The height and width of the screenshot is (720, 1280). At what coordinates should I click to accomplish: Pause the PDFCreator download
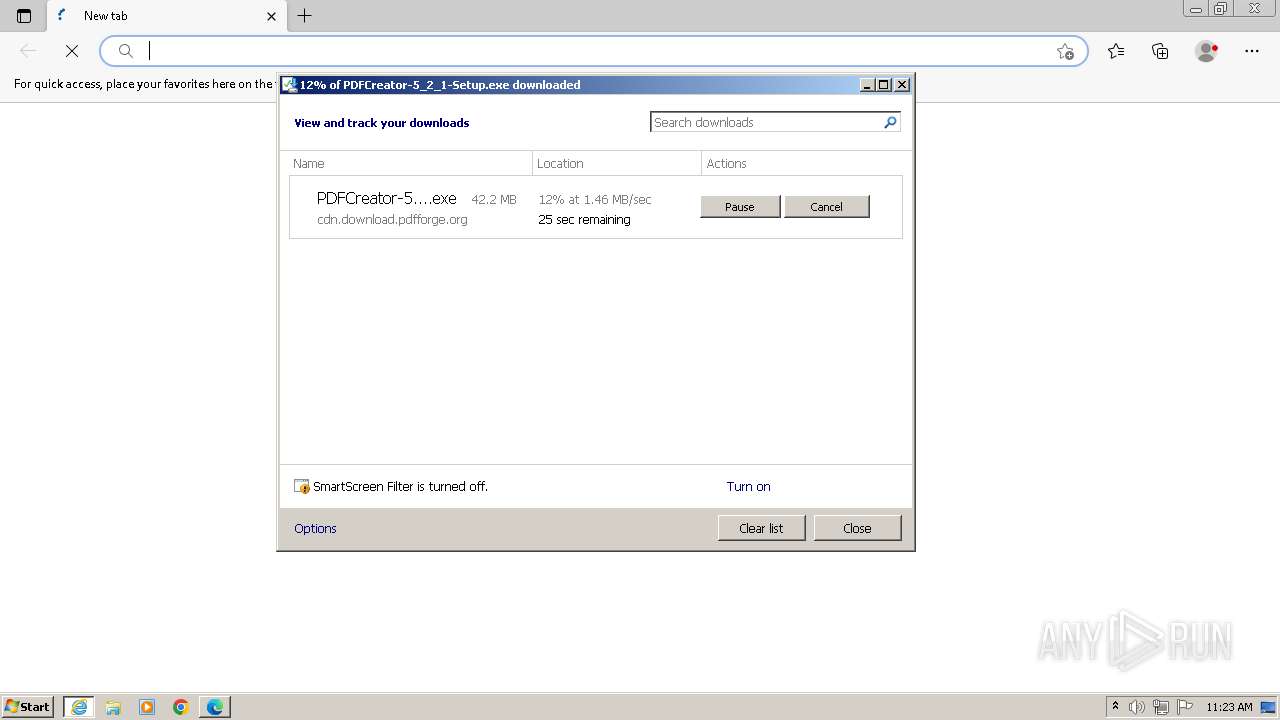click(x=740, y=207)
